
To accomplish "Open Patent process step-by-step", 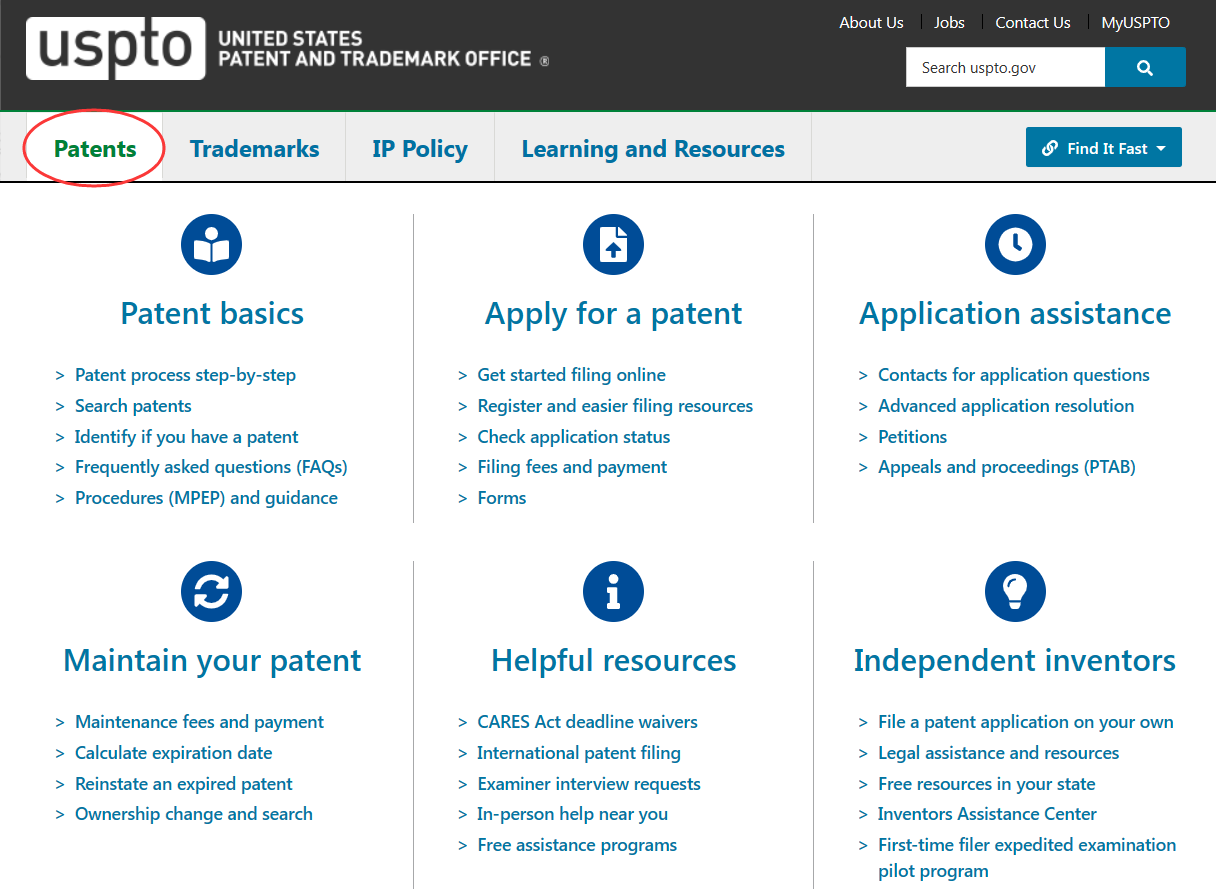I will pyautogui.click(x=185, y=375).
